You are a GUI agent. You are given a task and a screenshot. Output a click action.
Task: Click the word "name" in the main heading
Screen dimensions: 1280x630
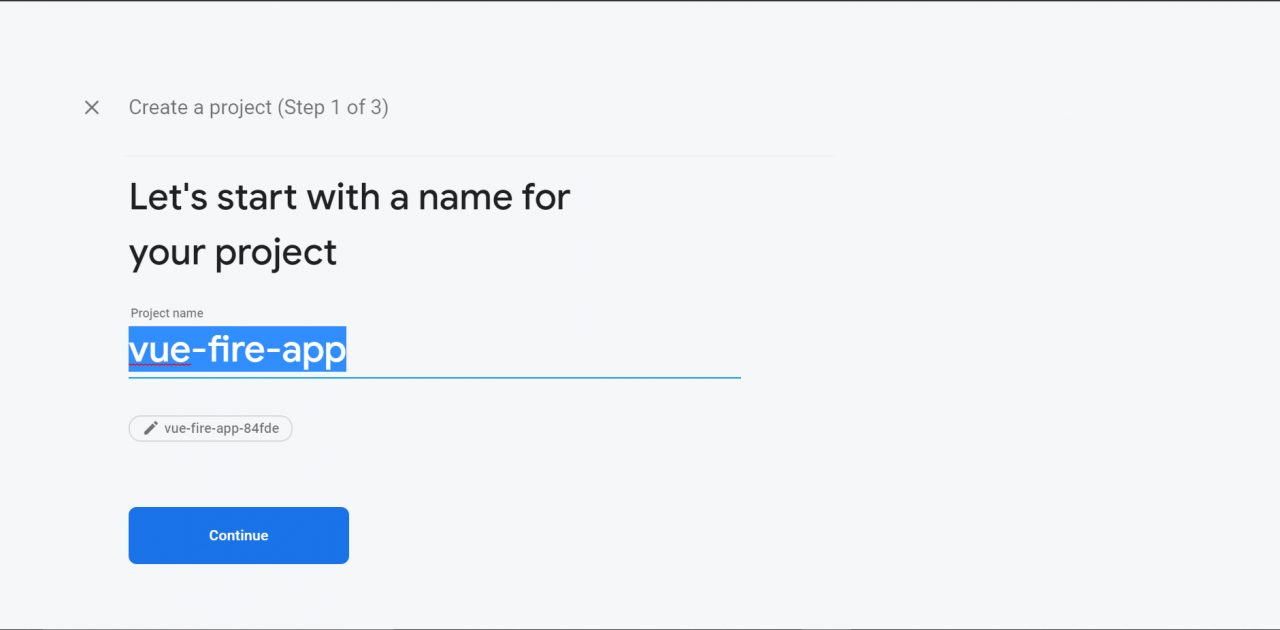(x=464, y=197)
